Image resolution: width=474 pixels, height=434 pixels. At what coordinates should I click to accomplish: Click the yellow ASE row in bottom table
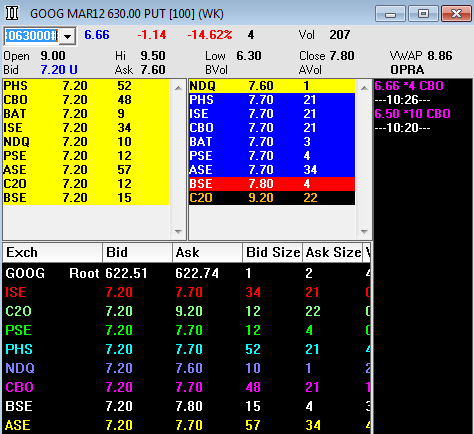pyautogui.click(x=187, y=425)
